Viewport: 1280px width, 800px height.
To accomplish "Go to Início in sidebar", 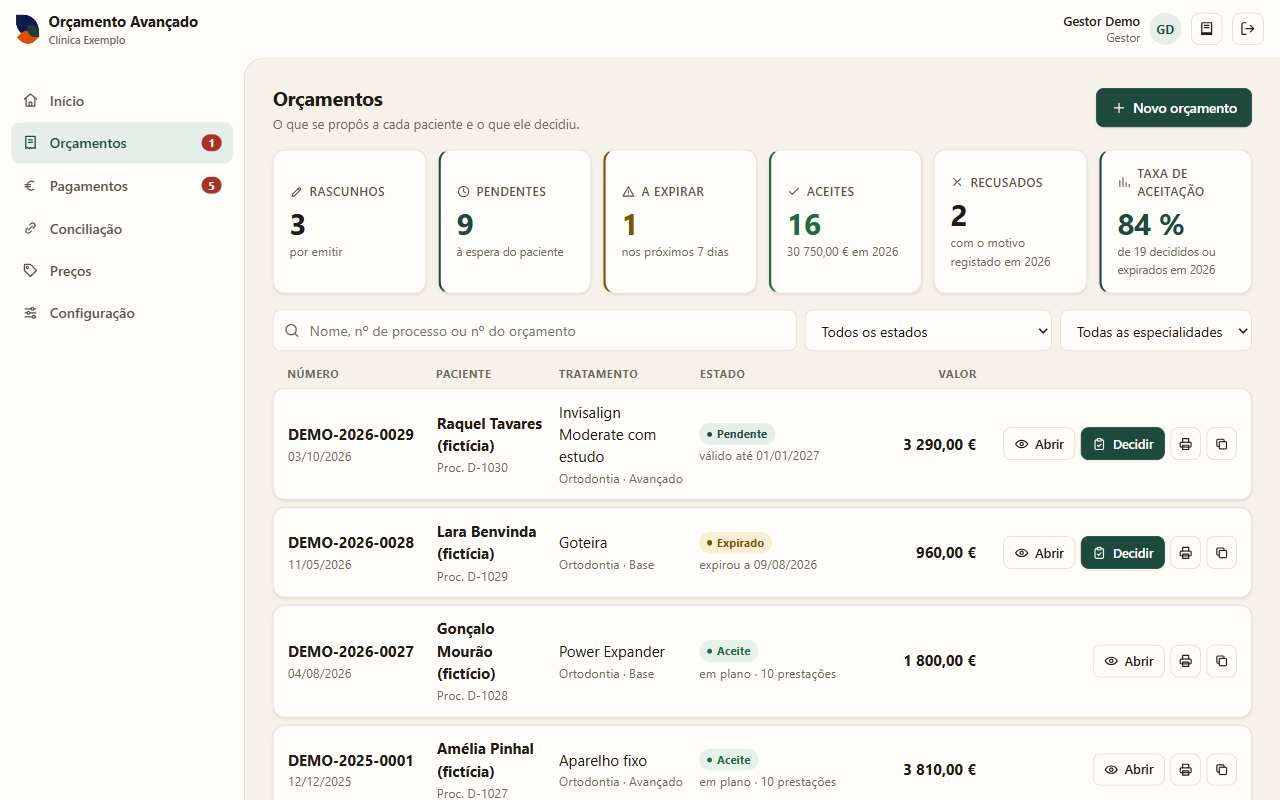I will click(122, 101).
